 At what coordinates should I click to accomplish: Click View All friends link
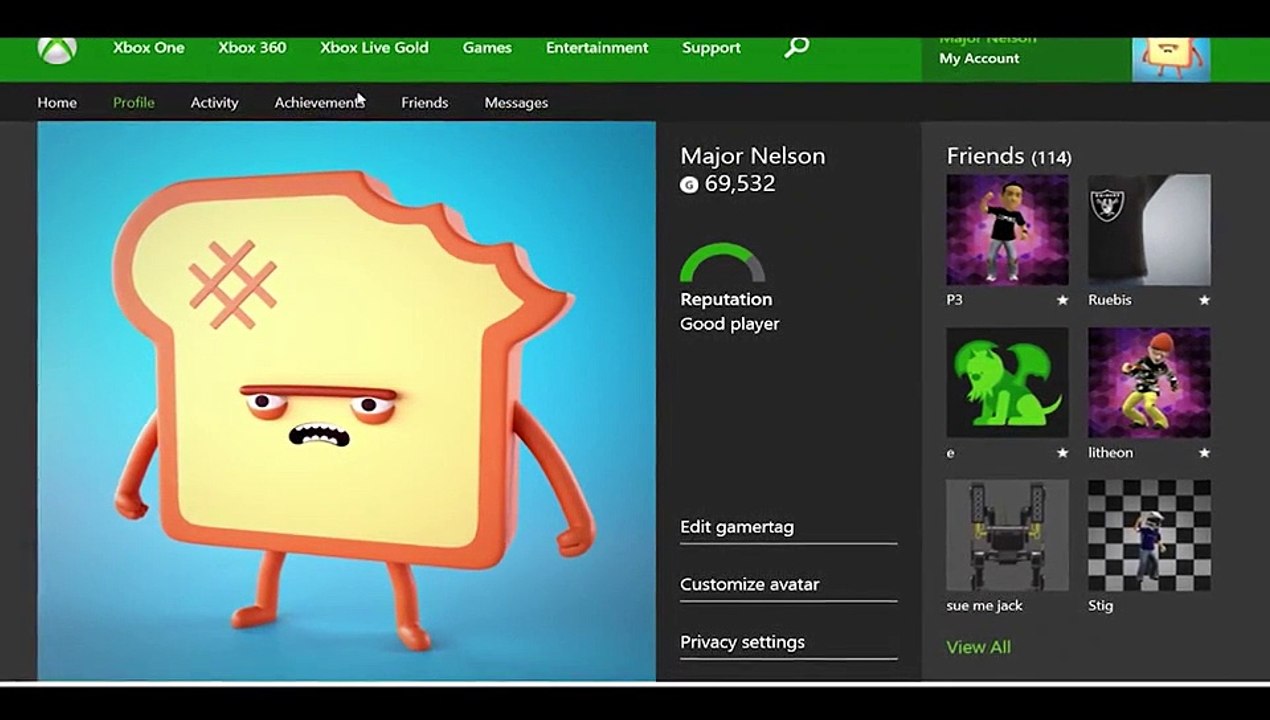pyautogui.click(x=978, y=647)
